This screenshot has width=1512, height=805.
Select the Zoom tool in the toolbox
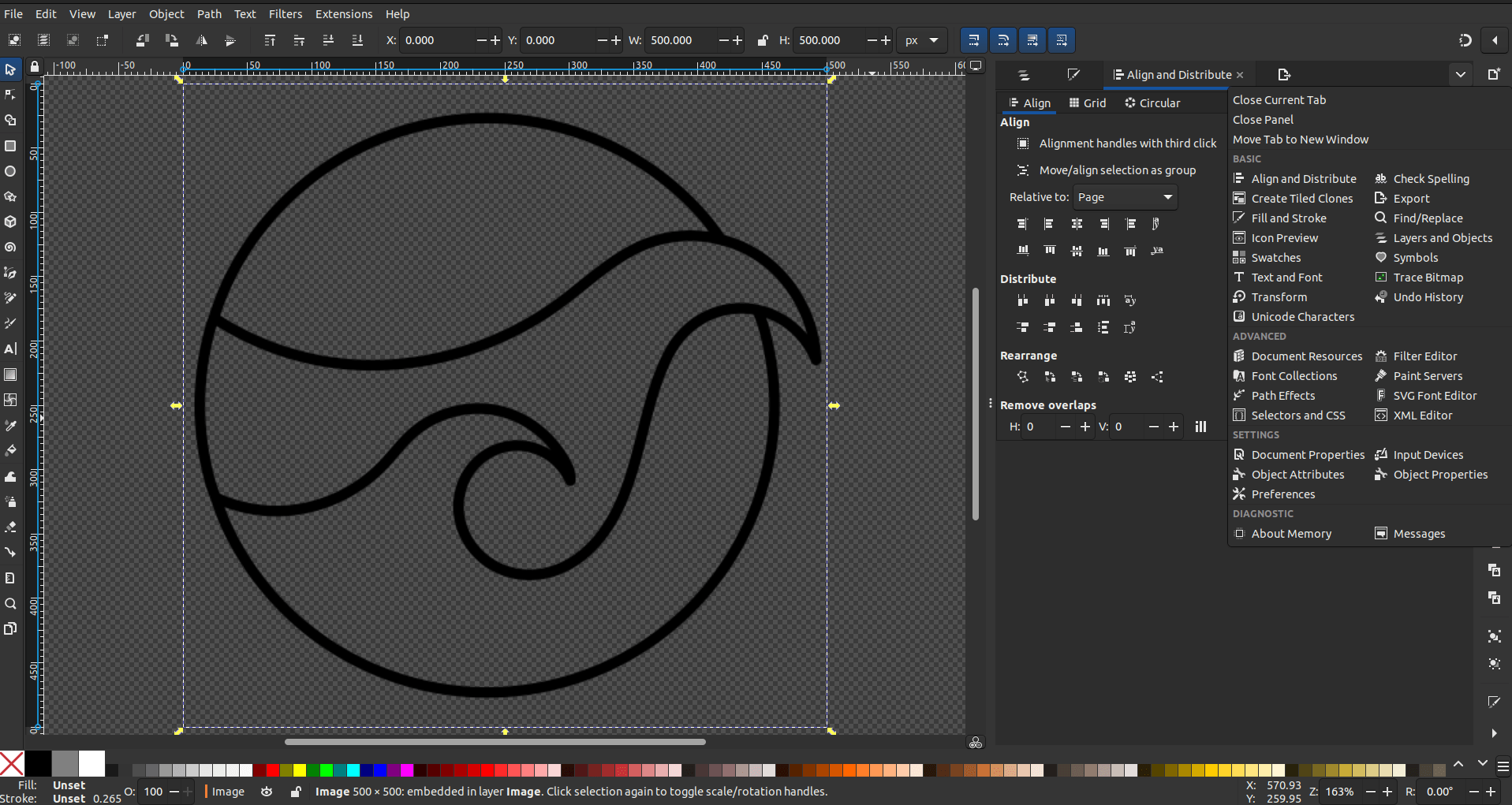[10, 604]
